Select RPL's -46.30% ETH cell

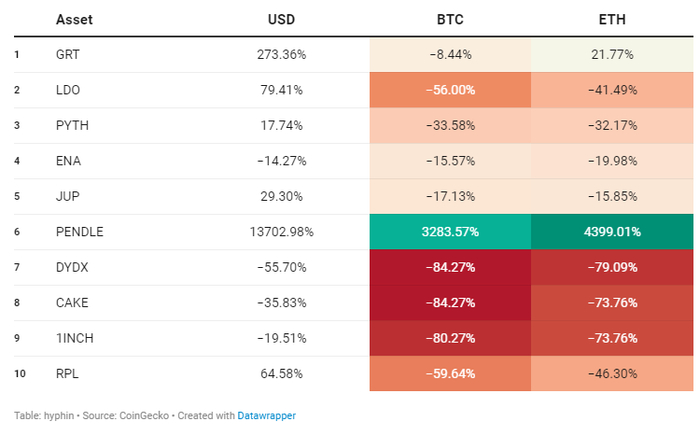(612, 374)
